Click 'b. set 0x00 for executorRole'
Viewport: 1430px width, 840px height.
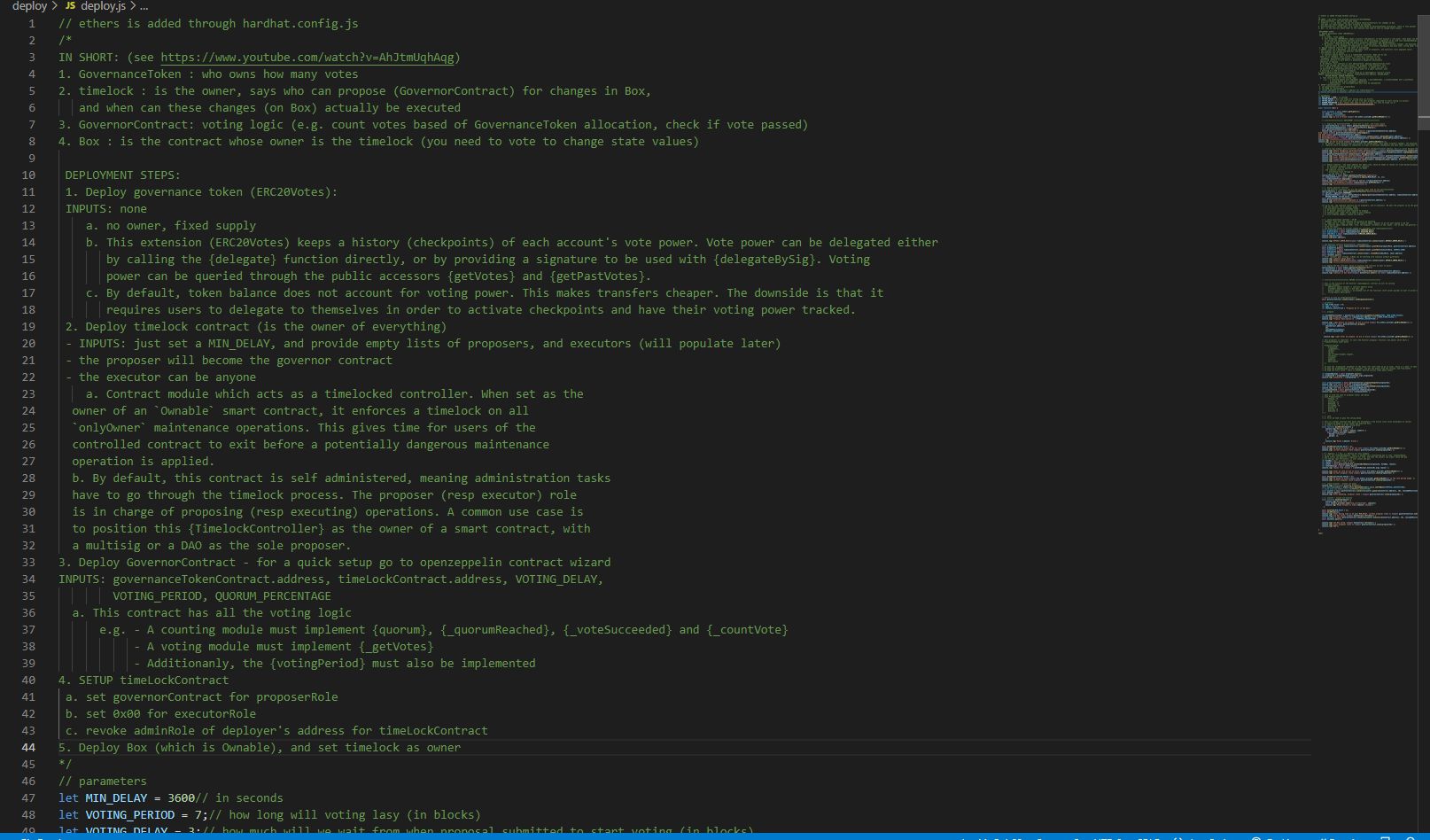point(160,713)
